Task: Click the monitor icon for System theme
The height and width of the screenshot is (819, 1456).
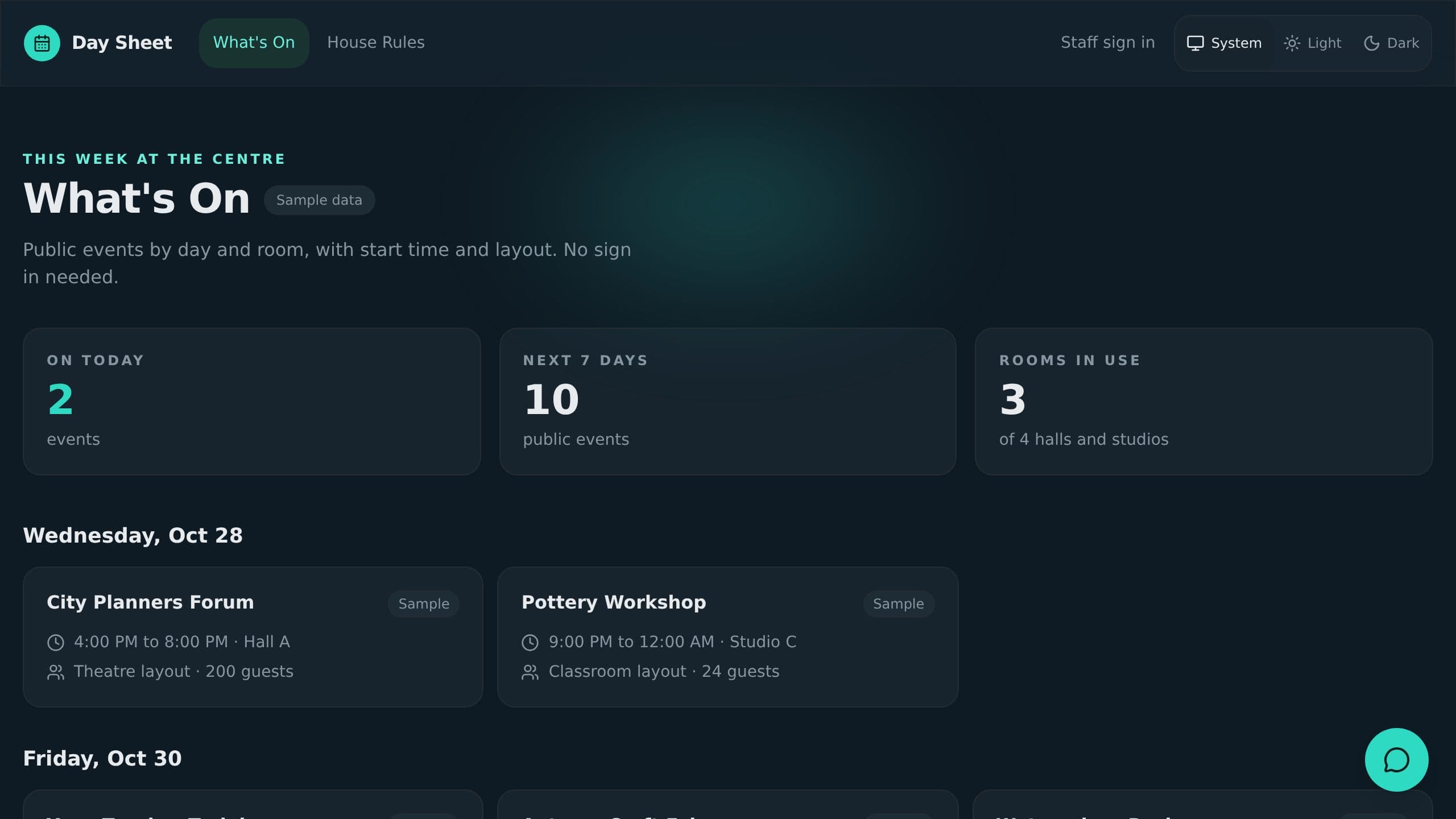Action: point(1195,43)
